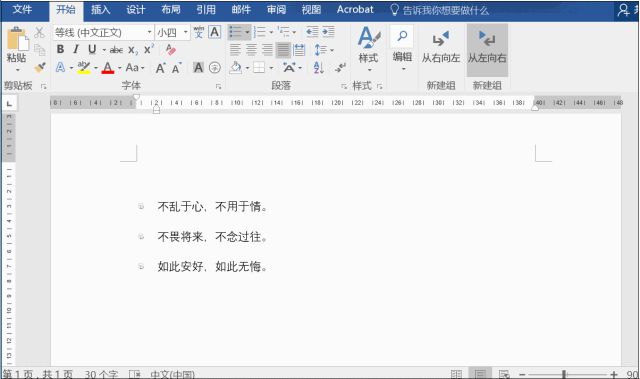Click language 中文(中国) in status bar

[172, 374]
